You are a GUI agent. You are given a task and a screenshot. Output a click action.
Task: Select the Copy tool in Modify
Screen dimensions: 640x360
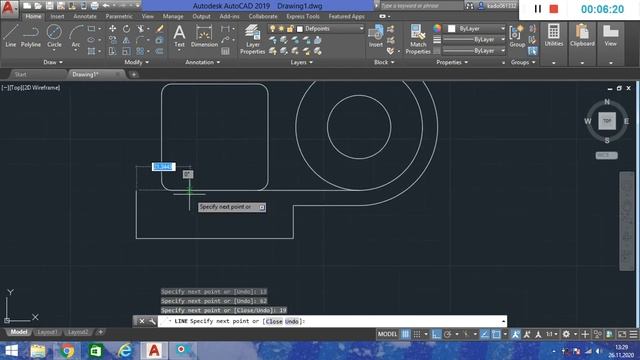click(112, 40)
